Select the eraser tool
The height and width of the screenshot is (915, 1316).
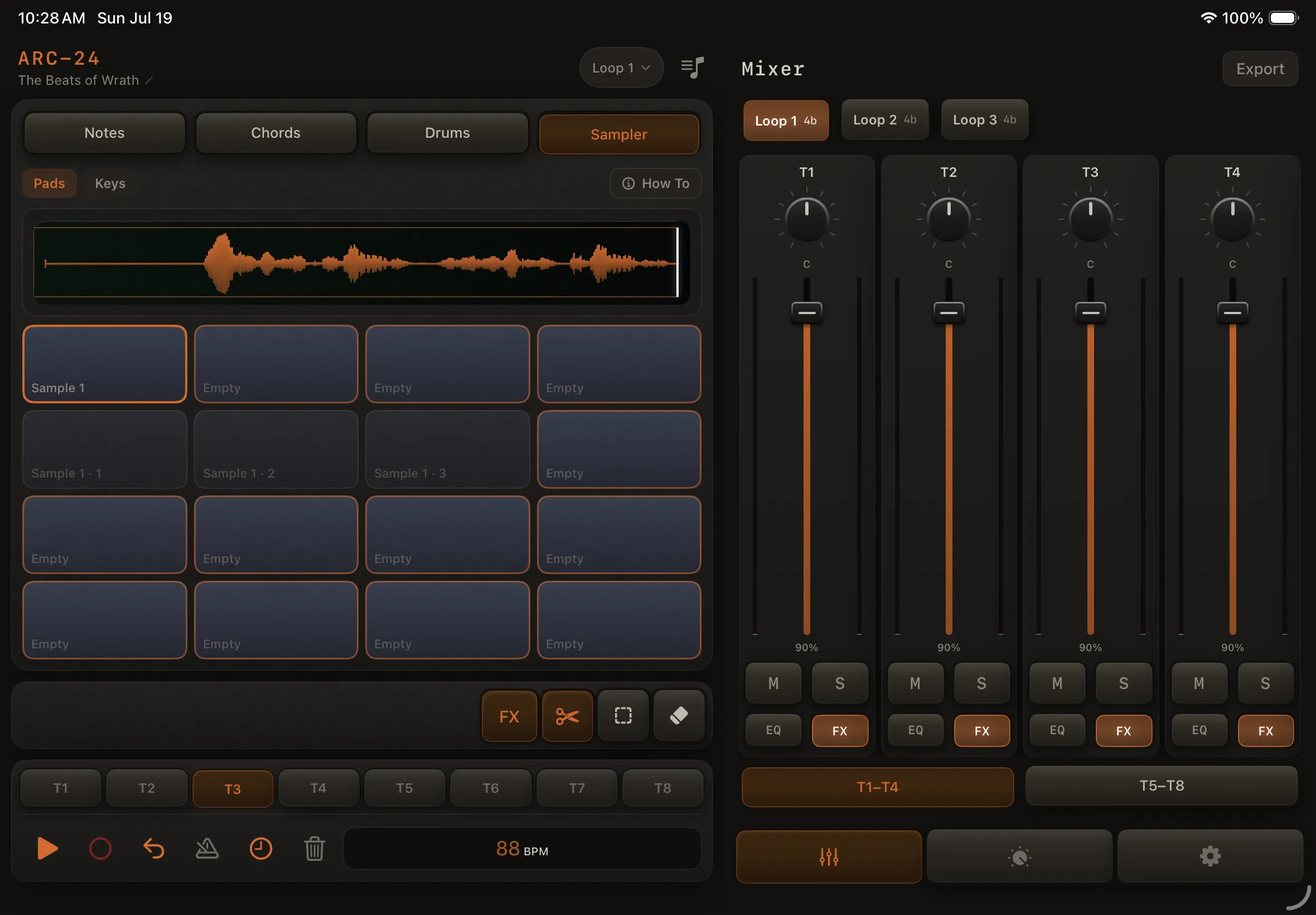[679, 715]
